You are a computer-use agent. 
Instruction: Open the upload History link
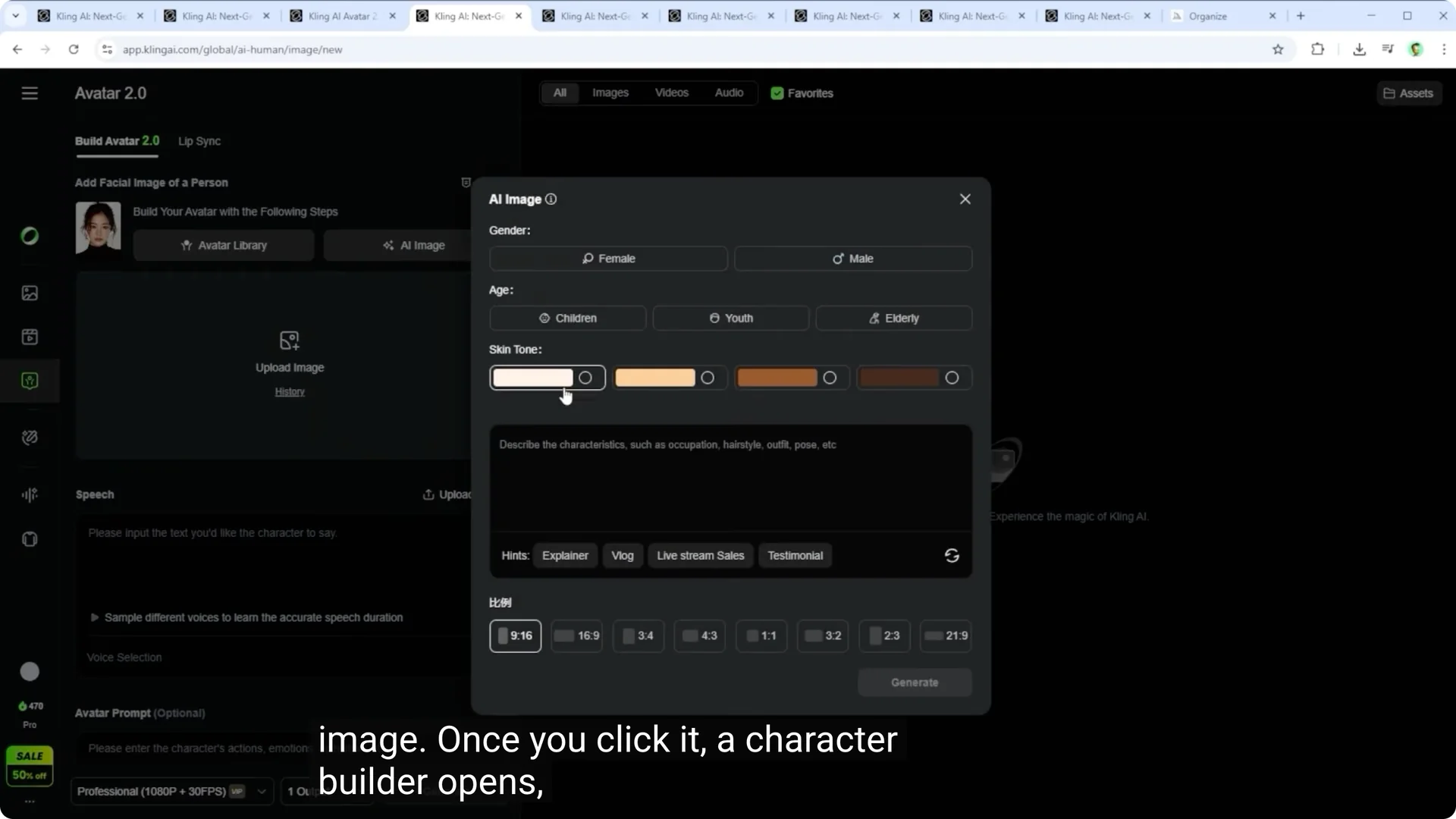[290, 392]
